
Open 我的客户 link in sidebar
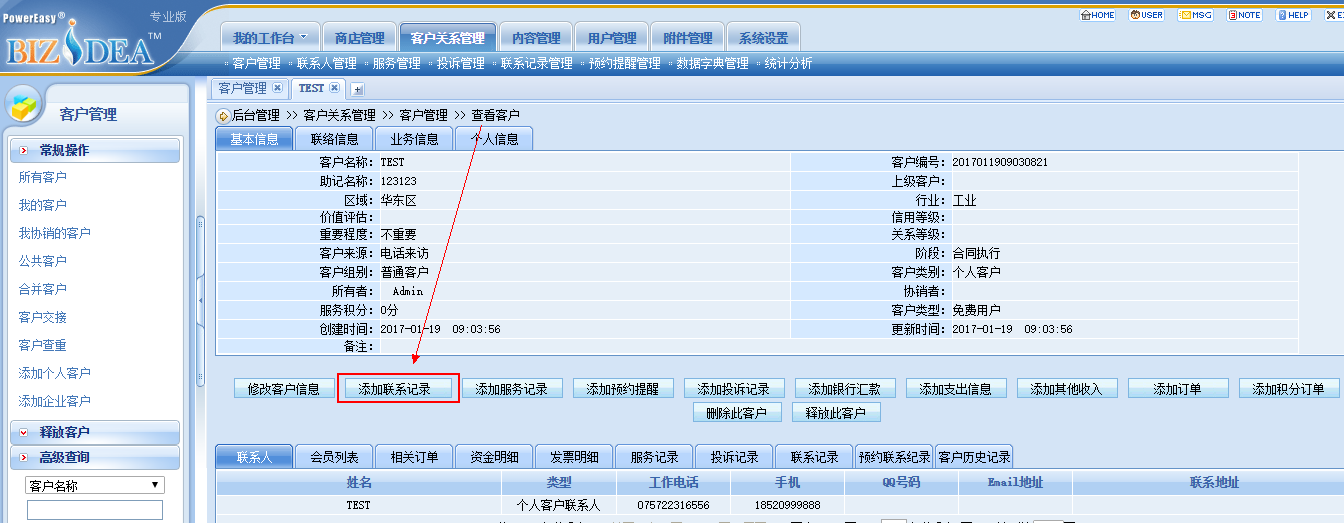click(x=43, y=205)
